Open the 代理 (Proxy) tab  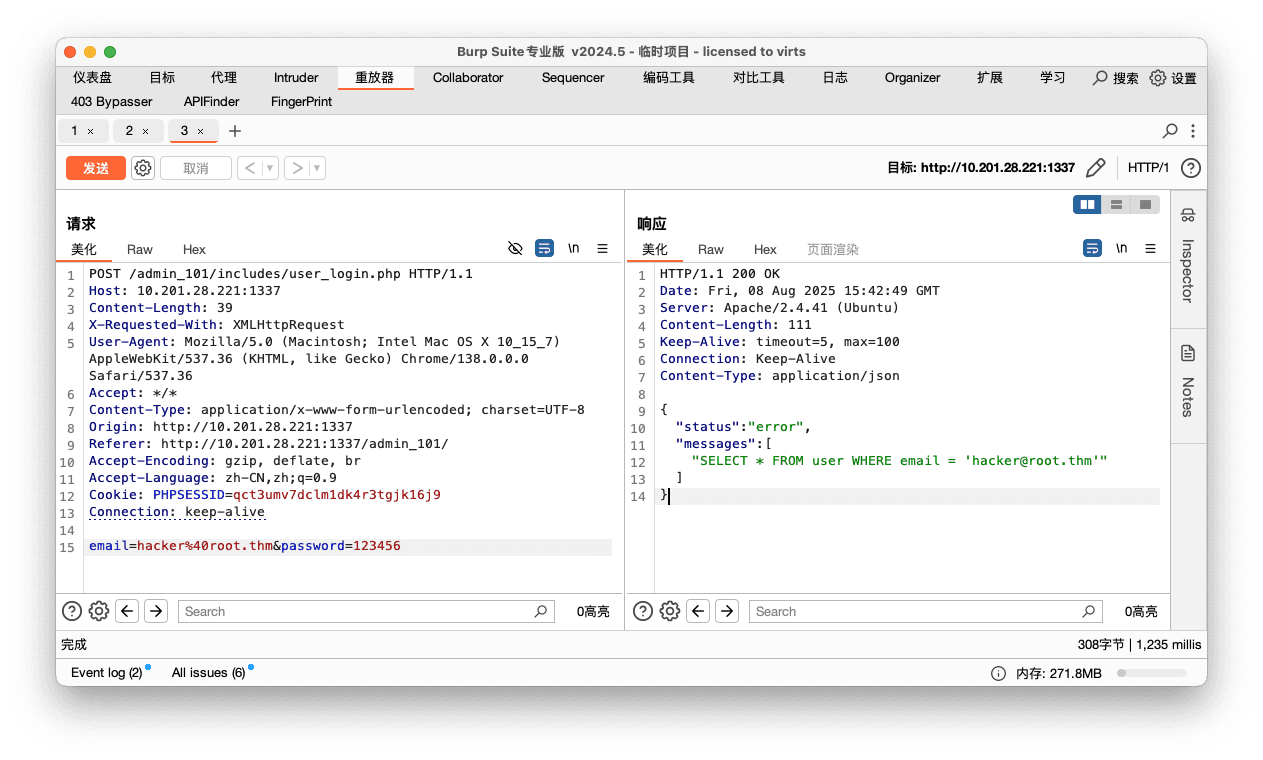coord(224,78)
